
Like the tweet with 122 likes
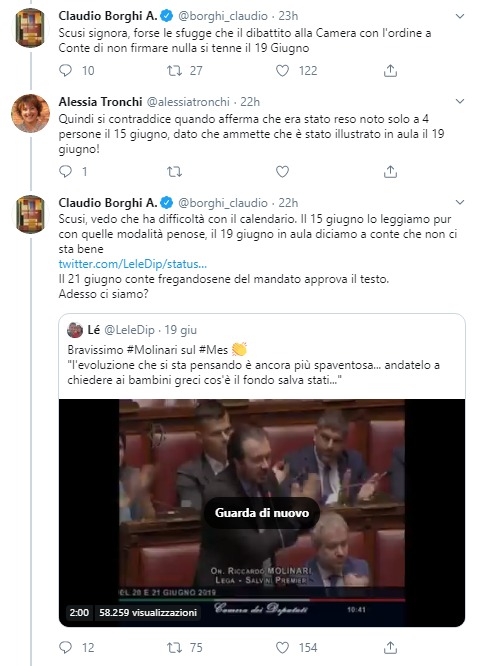click(283, 70)
